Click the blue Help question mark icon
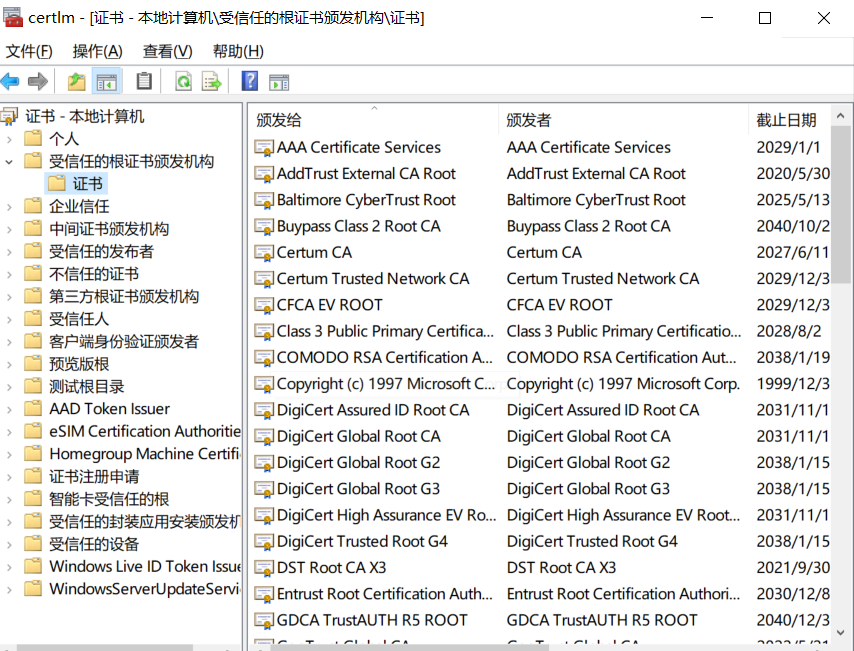The width and height of the screenshot is (854, 651). coord(250,81)
